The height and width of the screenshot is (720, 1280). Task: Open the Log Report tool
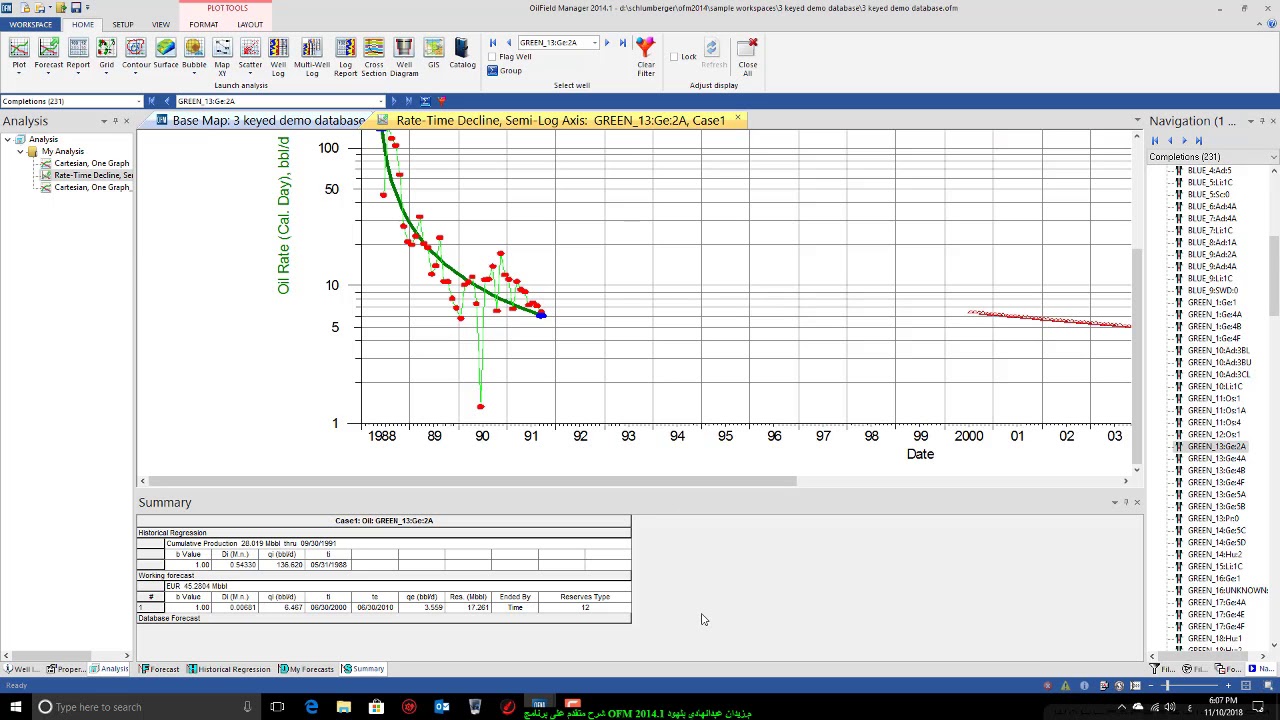click(345, 57)
